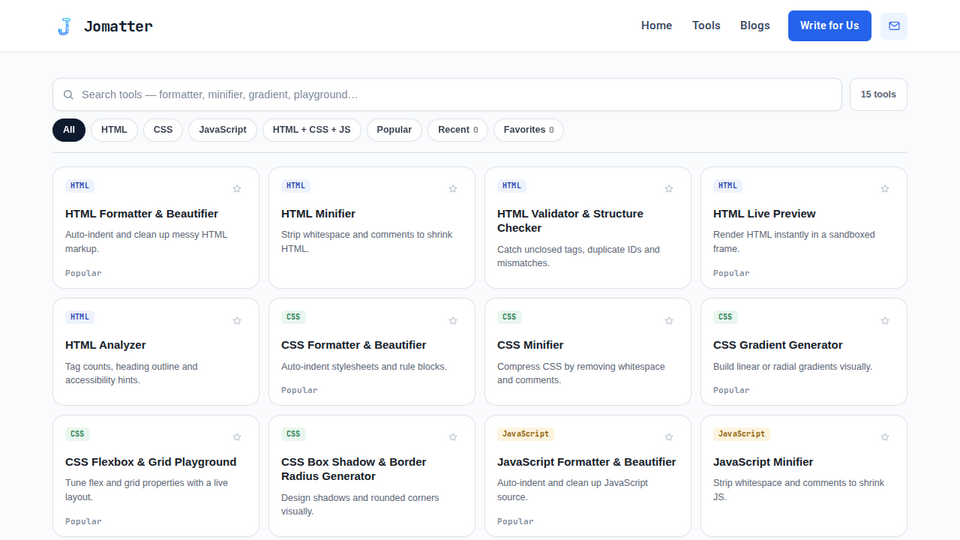Click 'Tag counts, heading outline' description
Viewport: 960px width, 540px height.
pyautogui.click(x=131, y=373)
